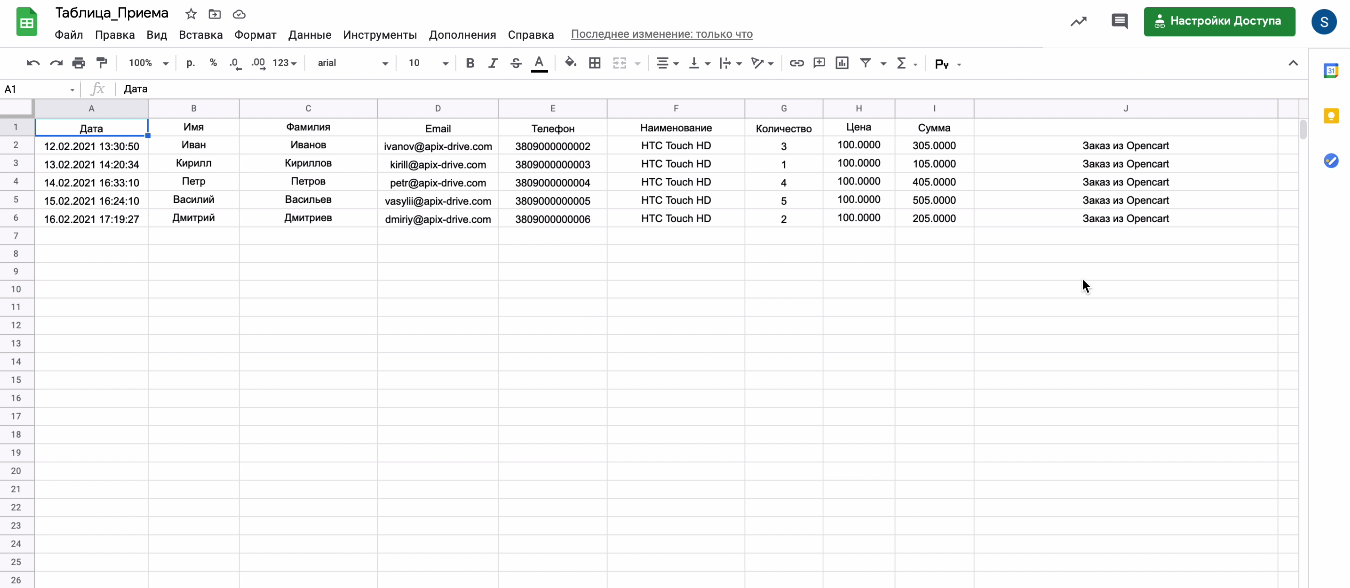This screenshot has height=588, width=1350.
Task: Insert a comment
Action: coord(819,63)
